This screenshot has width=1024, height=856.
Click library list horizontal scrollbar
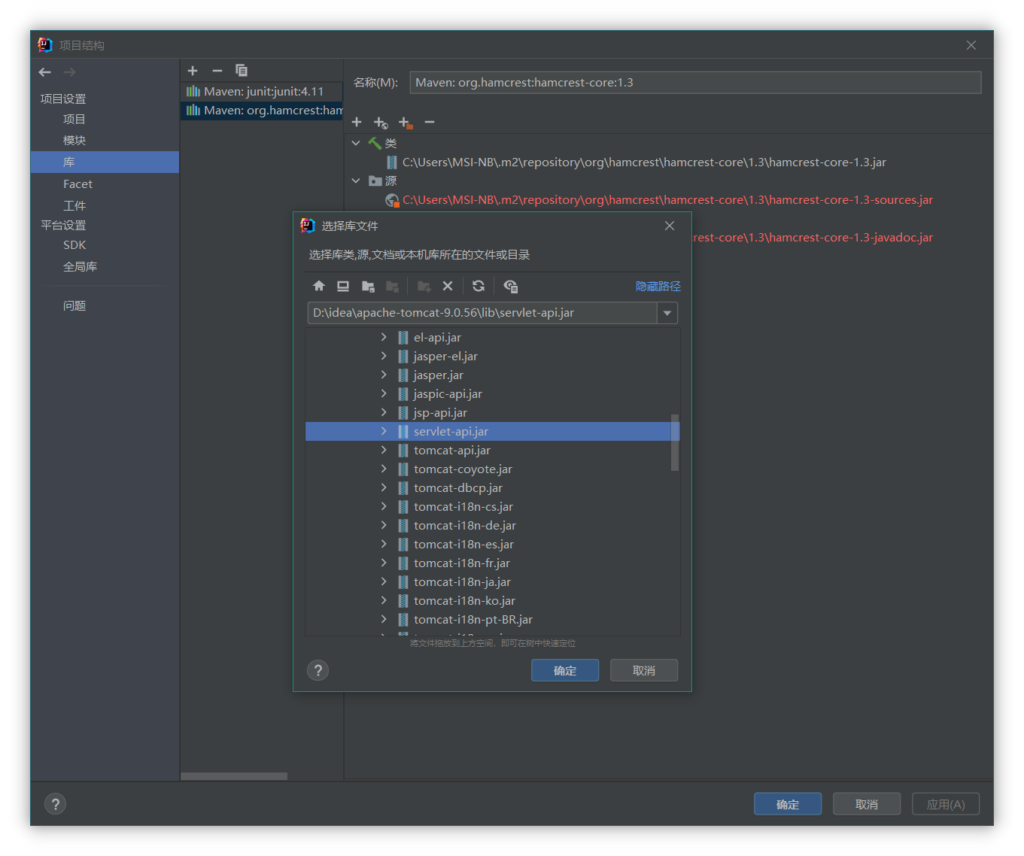click(234, 776)
